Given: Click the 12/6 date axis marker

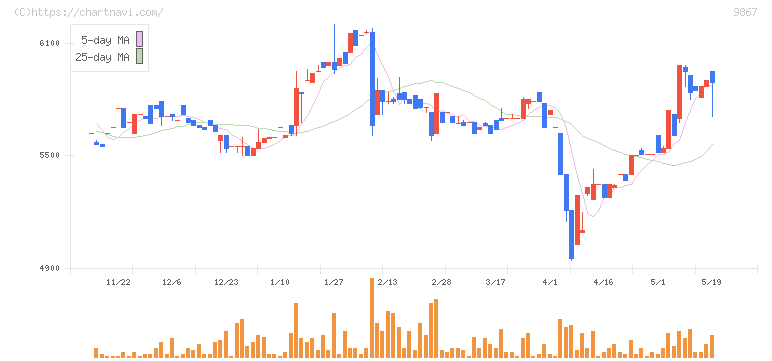Looking at the screenshot, I should [x=172, y=282].
